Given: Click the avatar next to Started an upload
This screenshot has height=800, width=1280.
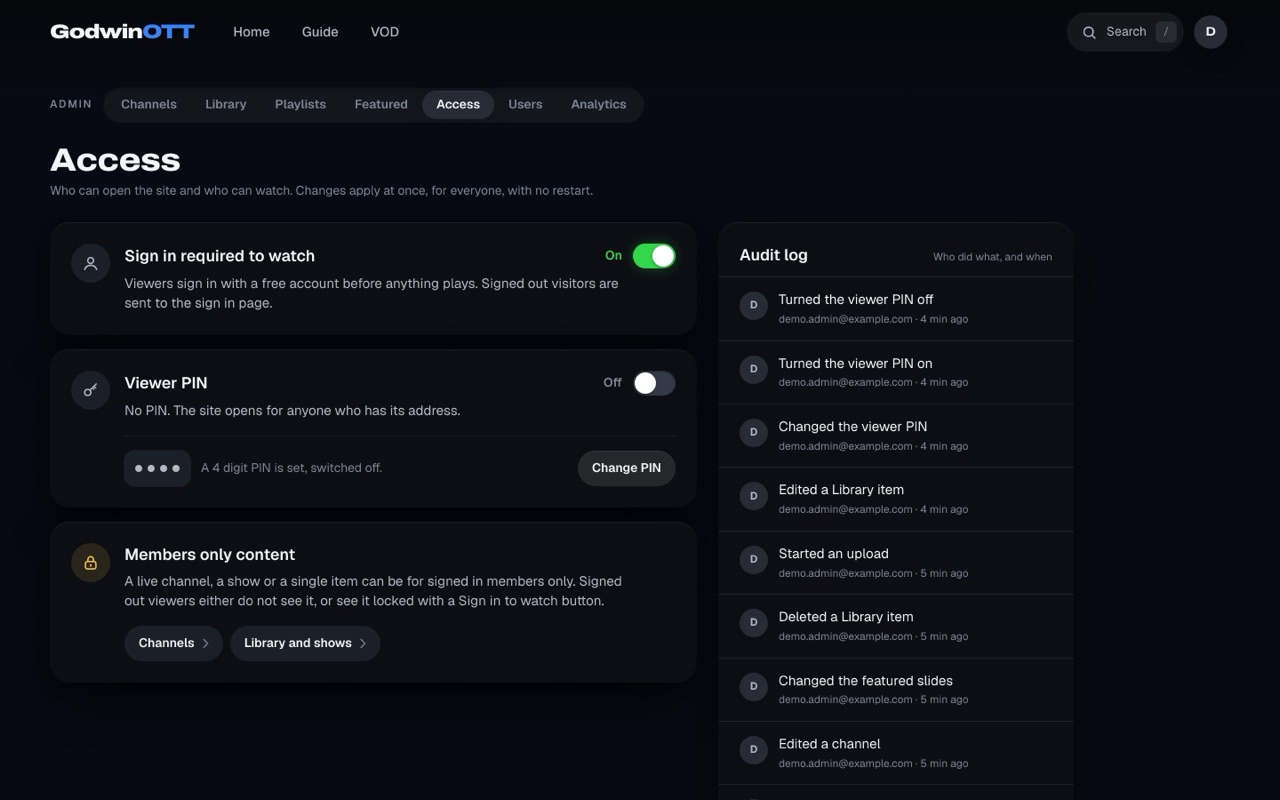Looking at the screenshot, I should click(x=753, y=560).
